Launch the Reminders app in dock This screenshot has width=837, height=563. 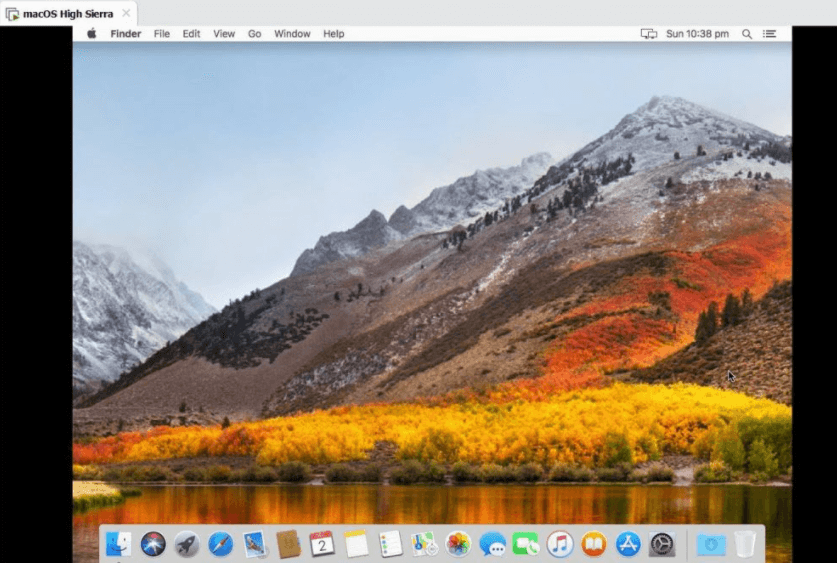click(x=390, y=544)
